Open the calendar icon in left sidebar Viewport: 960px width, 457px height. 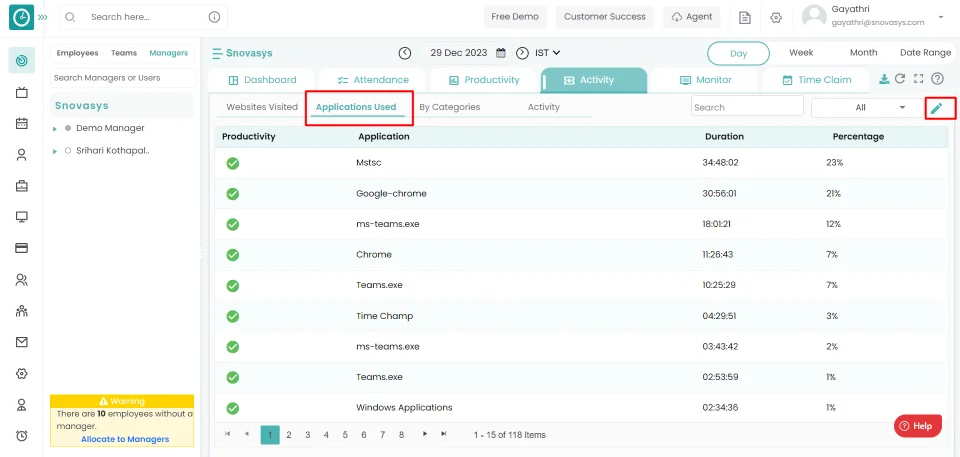(x=21, y=123)
